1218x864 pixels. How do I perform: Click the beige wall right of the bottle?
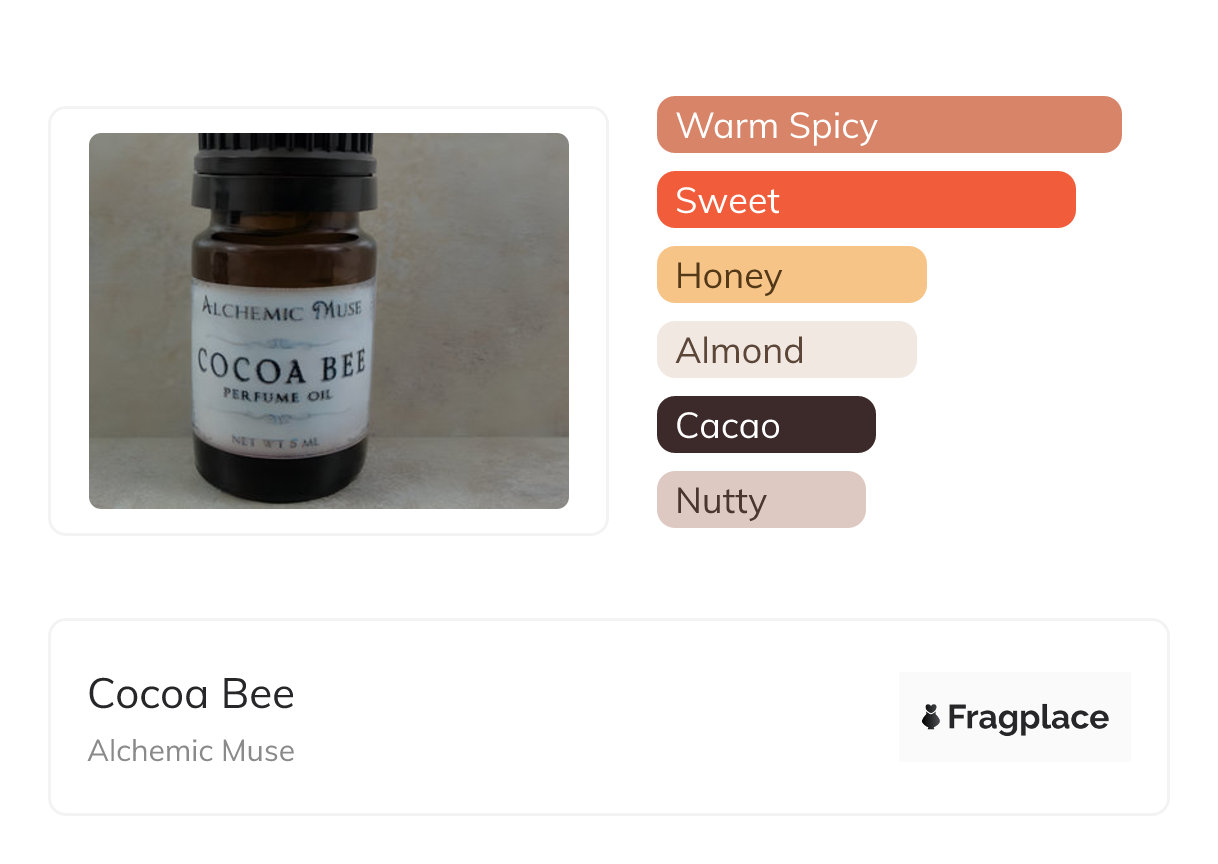point(470,300)
